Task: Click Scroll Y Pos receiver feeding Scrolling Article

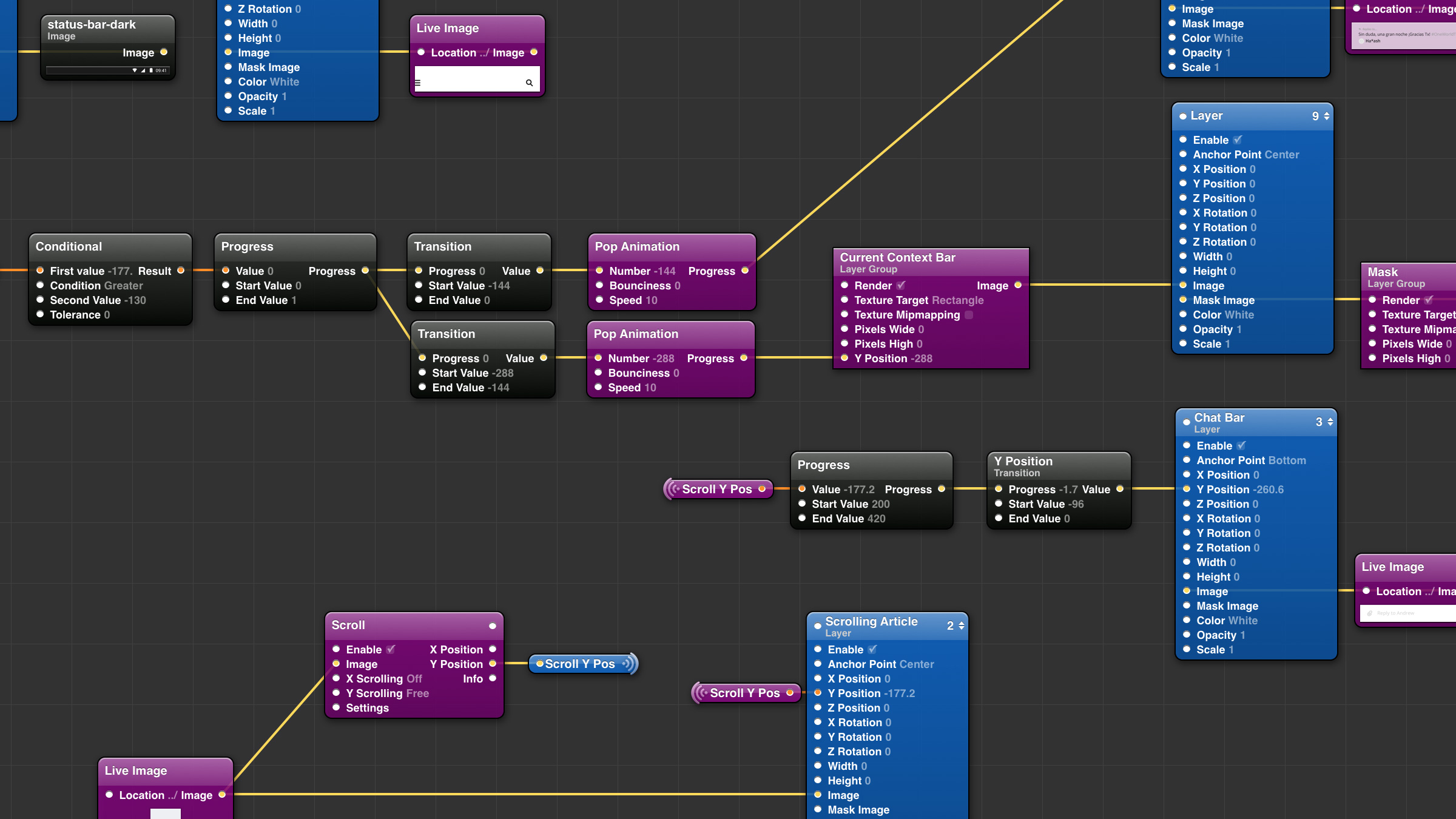Action: point(746,693)
